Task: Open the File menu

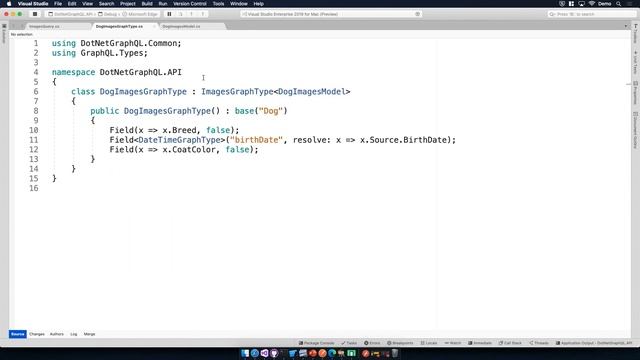Action: (58, 4)
